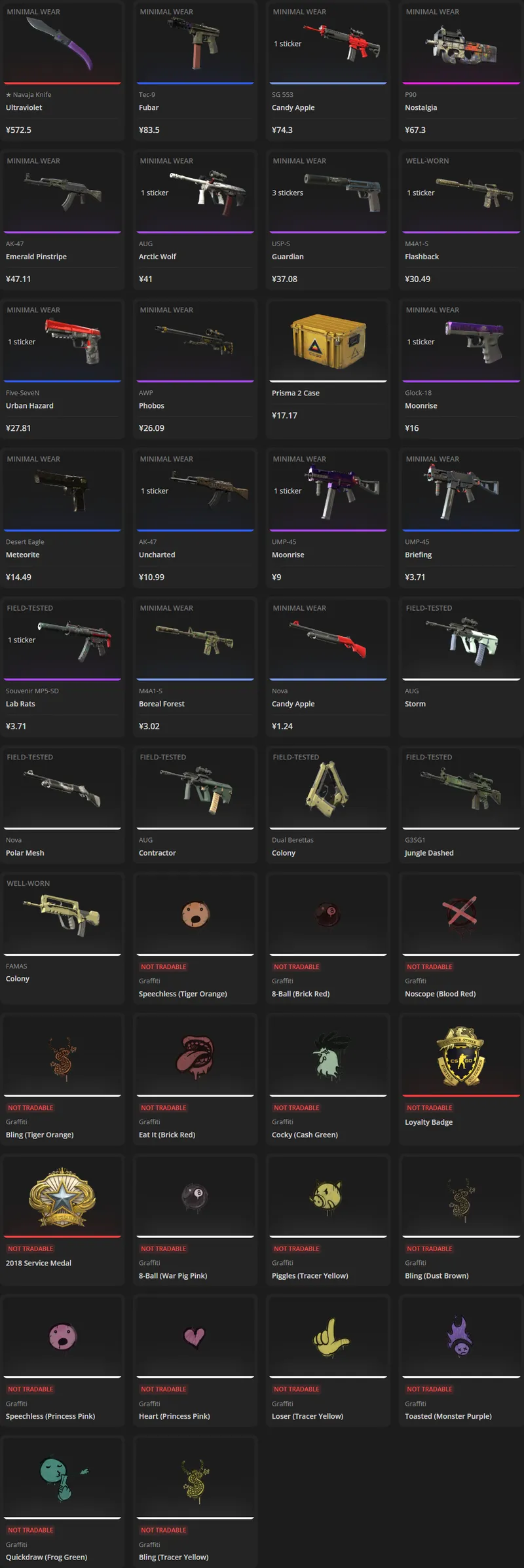Viewport: 524px width, 1568px height.
Task: Click the Toasted (Monster Purple) graffiti icon
Action: coord(460,1337)
